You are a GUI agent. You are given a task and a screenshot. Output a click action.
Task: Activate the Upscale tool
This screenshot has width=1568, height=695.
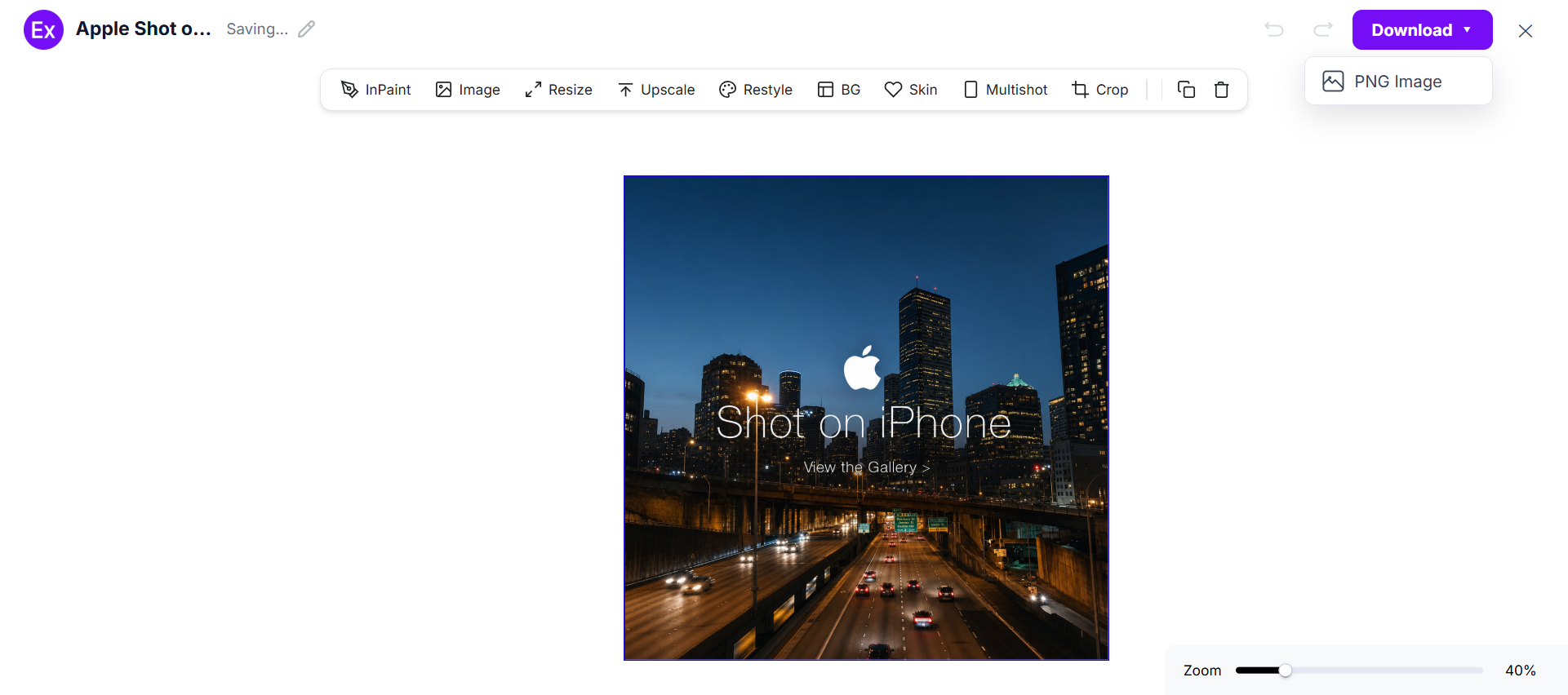point(656,90)
